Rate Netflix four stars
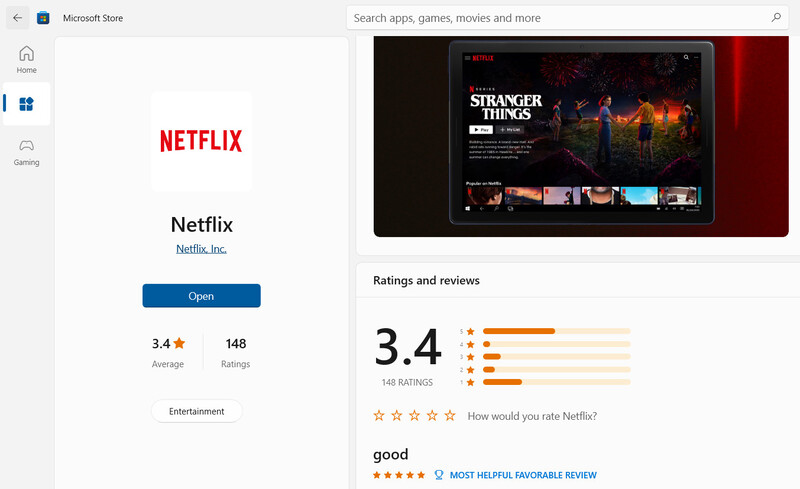800x489 pixels. 432,415
